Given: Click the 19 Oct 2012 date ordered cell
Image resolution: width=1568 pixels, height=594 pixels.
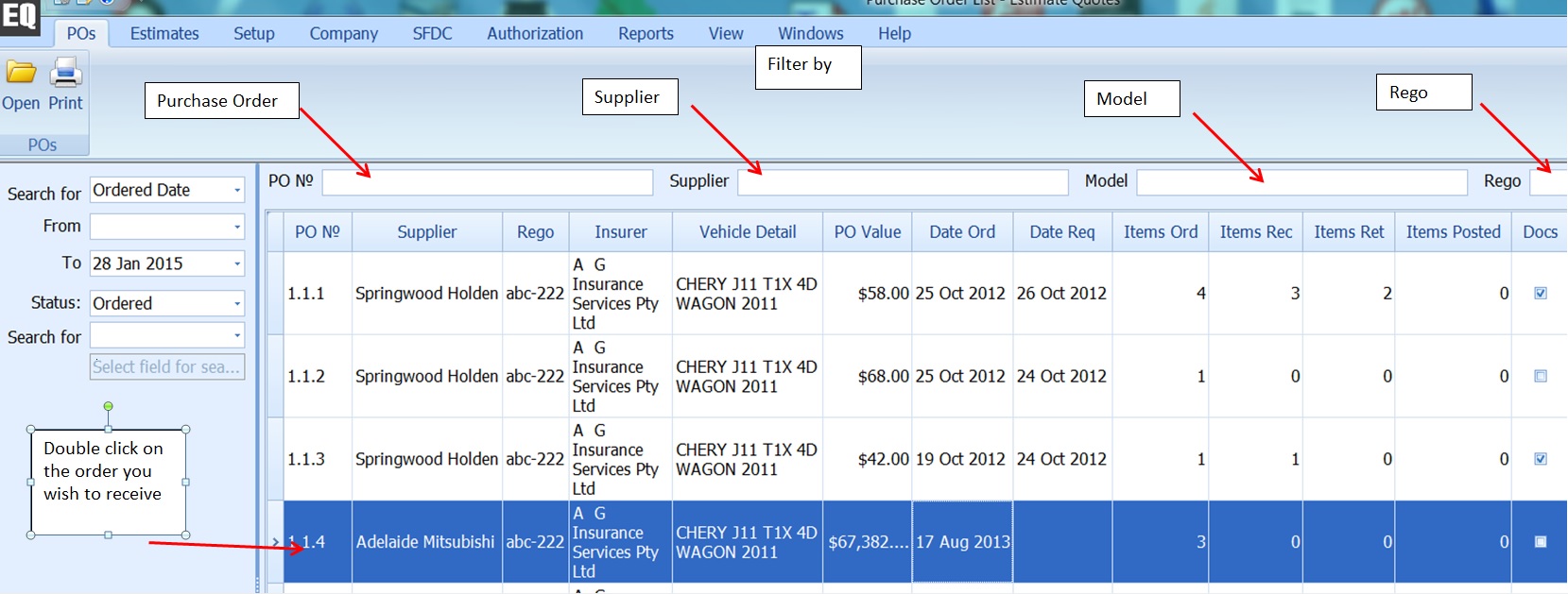Looking at the screenshot, I should coord(962,460).
